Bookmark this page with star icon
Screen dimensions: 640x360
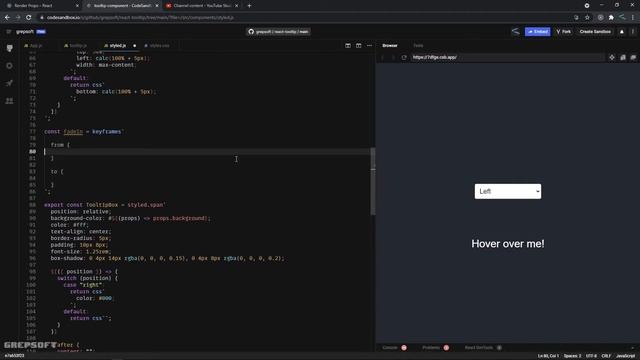click(587, 18)
